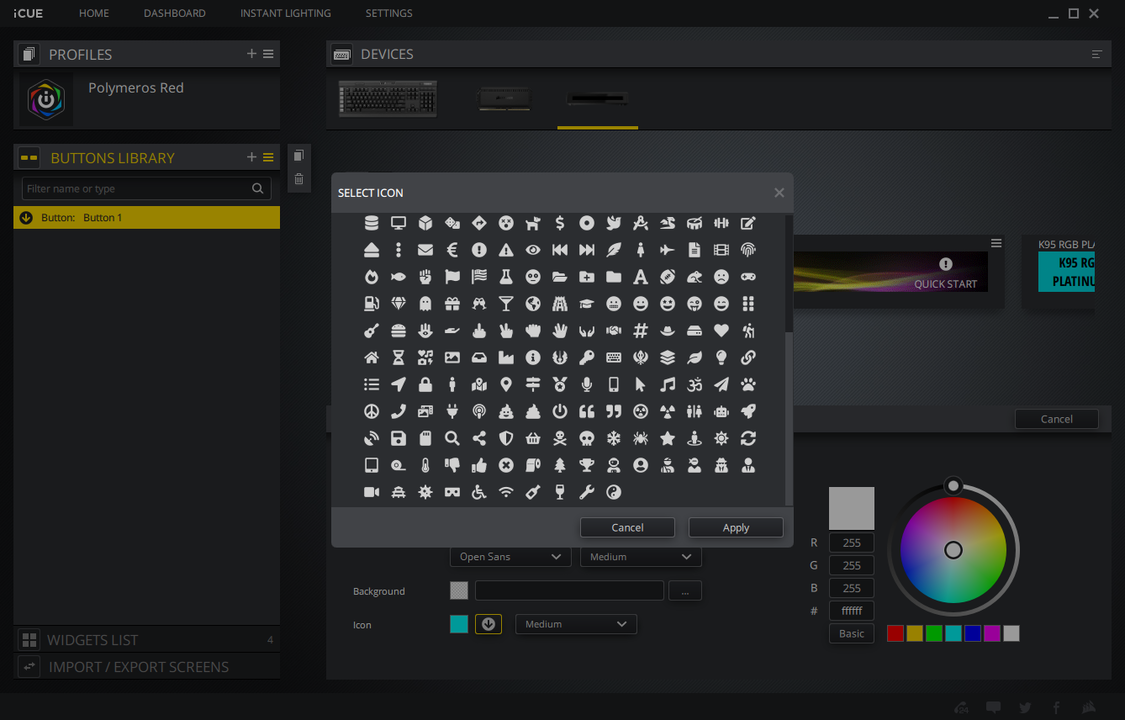Pick the lightbulb icon
The width and height of the screenshot is (1125, 720).
point(721,357)
